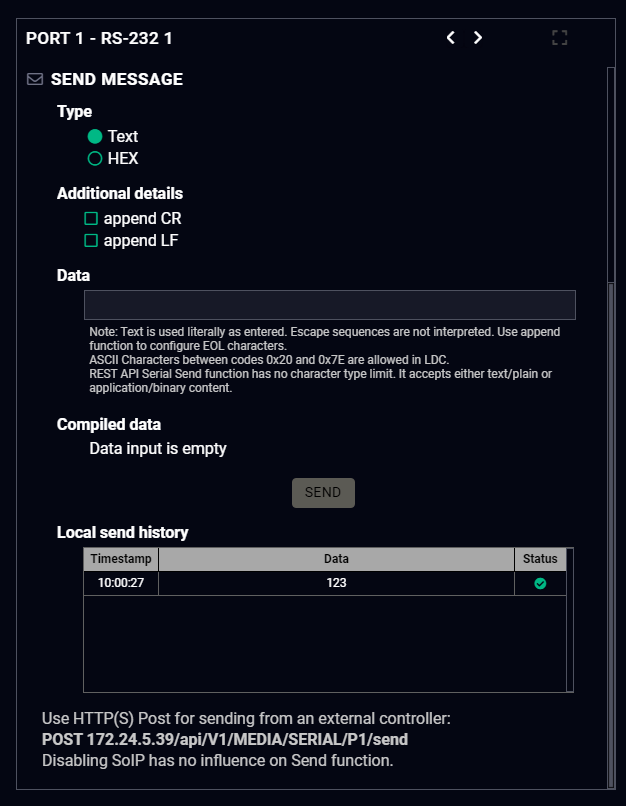Go to previous port with left chevron
Viewport: 626px width, 806px height.
[451, 38]
